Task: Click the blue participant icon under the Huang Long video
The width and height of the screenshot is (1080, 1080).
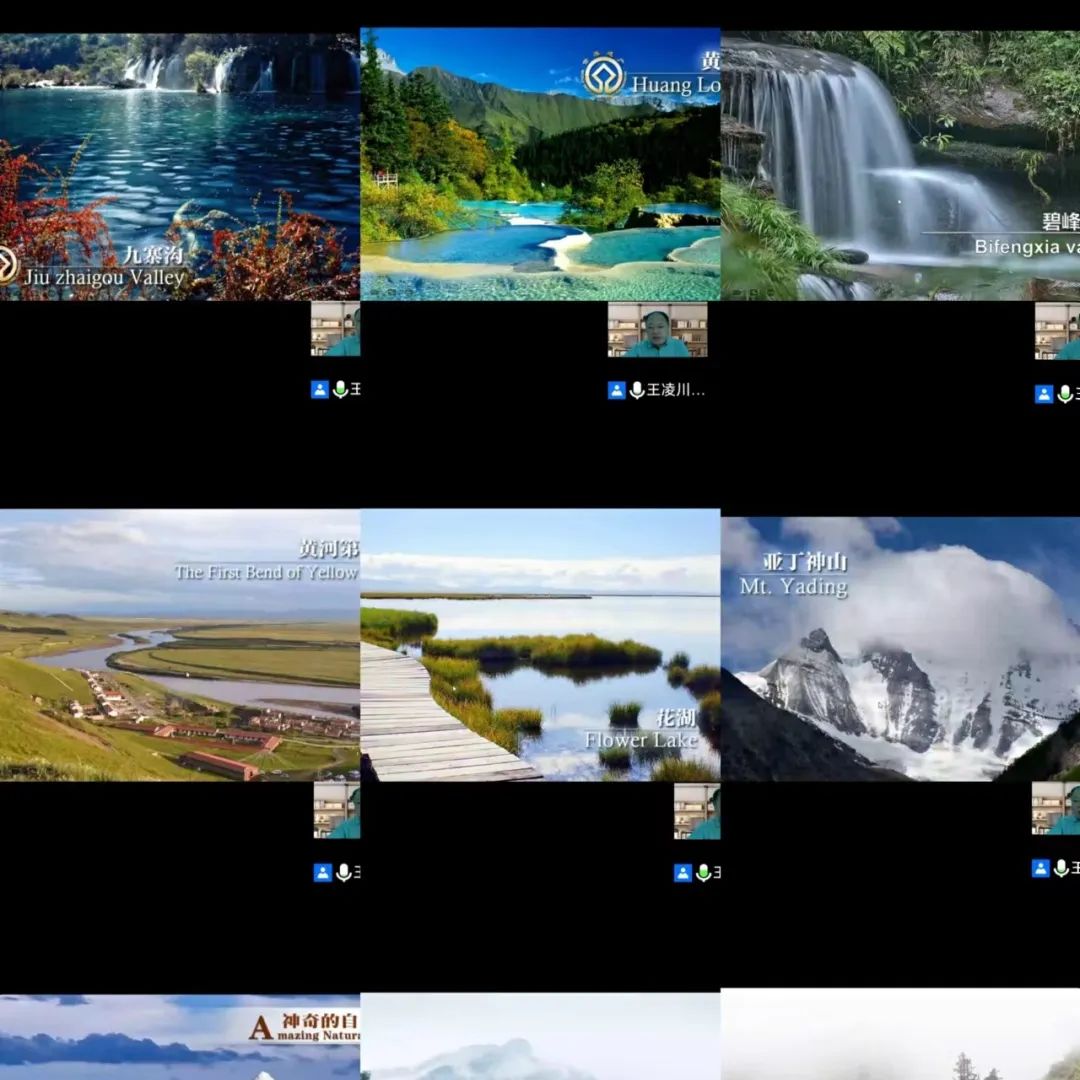Action: coord(617,390)
